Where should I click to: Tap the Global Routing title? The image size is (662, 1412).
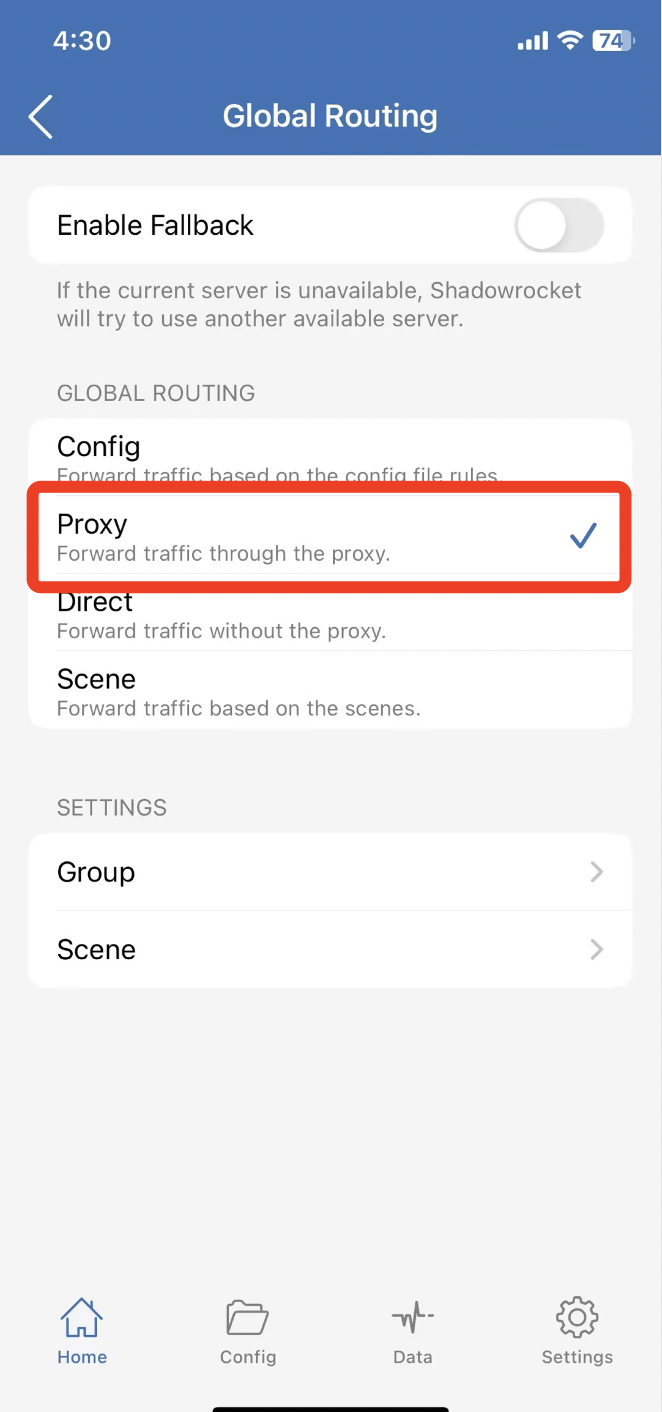[x=330, y=116]
